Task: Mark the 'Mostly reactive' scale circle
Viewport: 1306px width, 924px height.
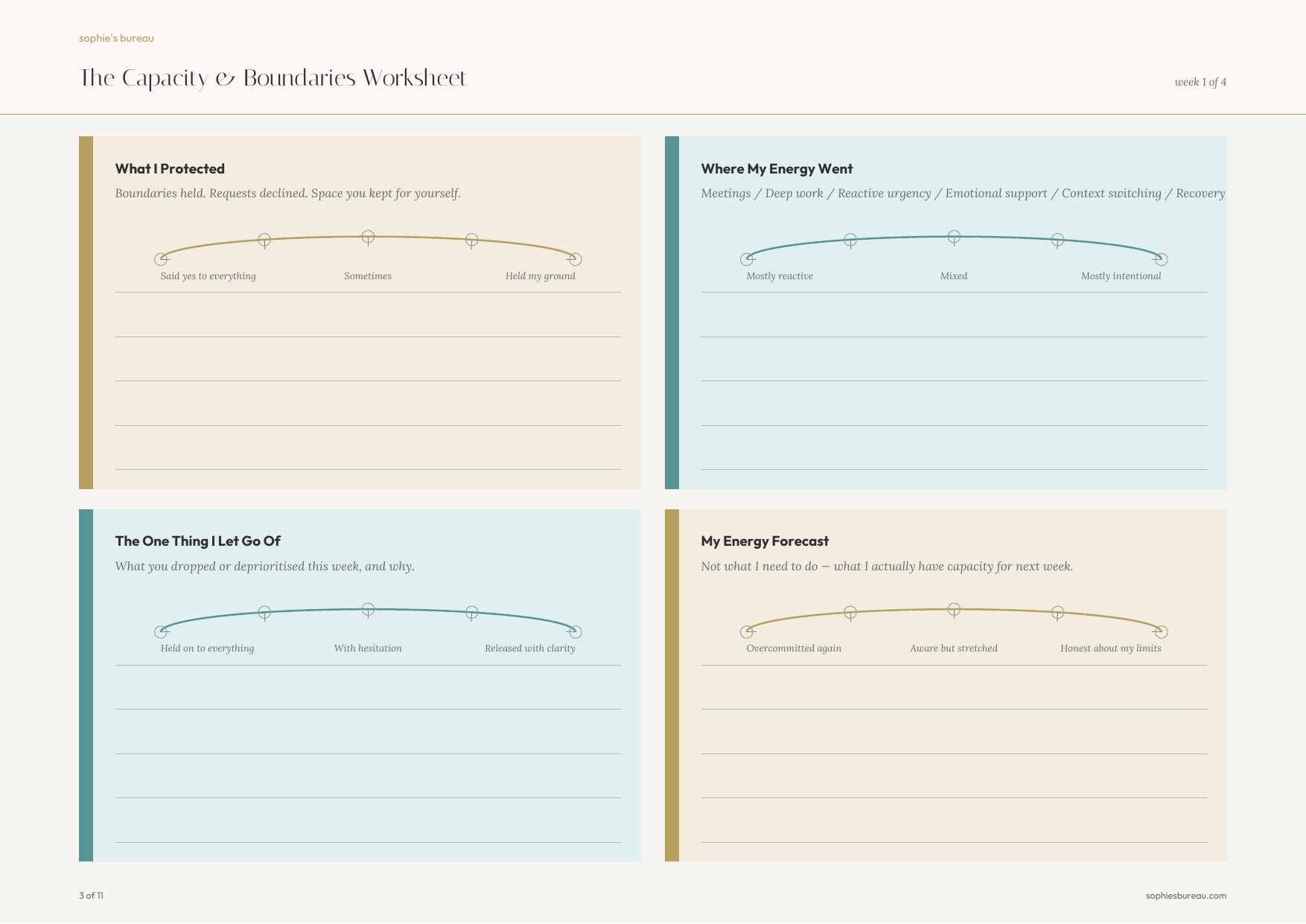Action: click(747, 259)
